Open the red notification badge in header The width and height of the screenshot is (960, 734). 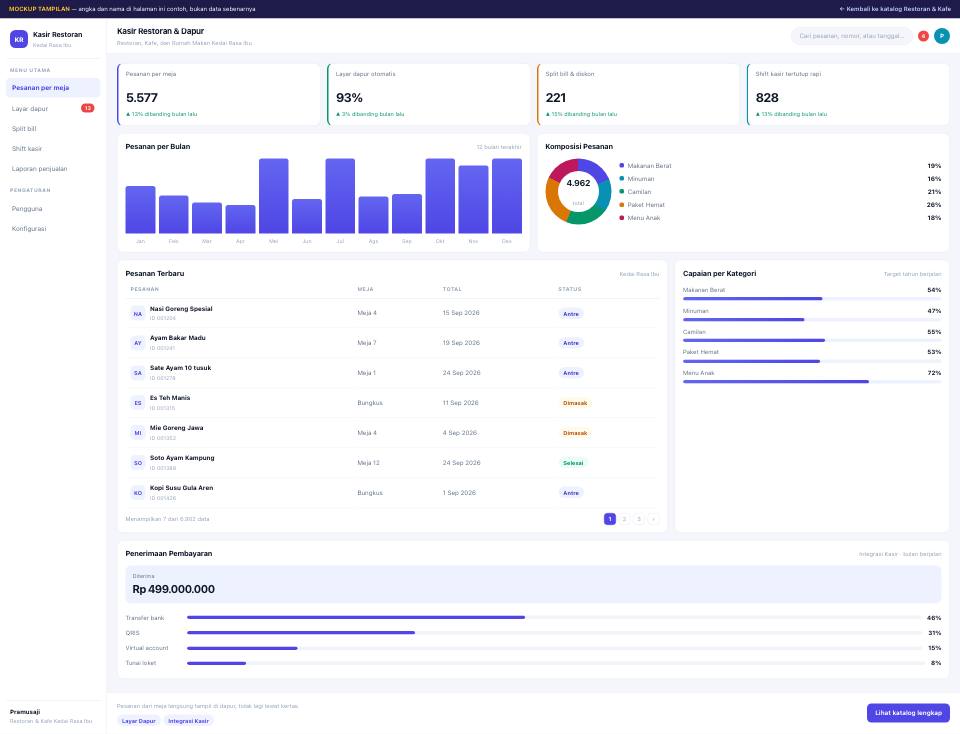pyautogui.click(x=923, y=36)
